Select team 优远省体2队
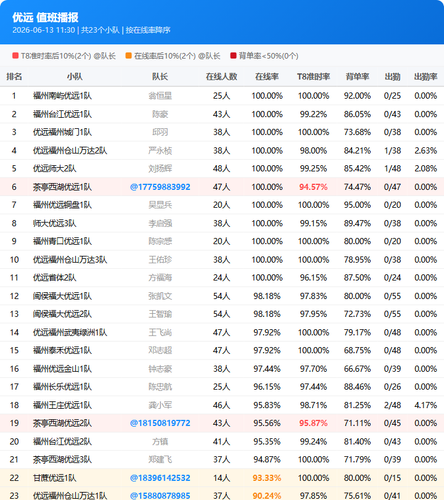 click(x=54, y=278)
